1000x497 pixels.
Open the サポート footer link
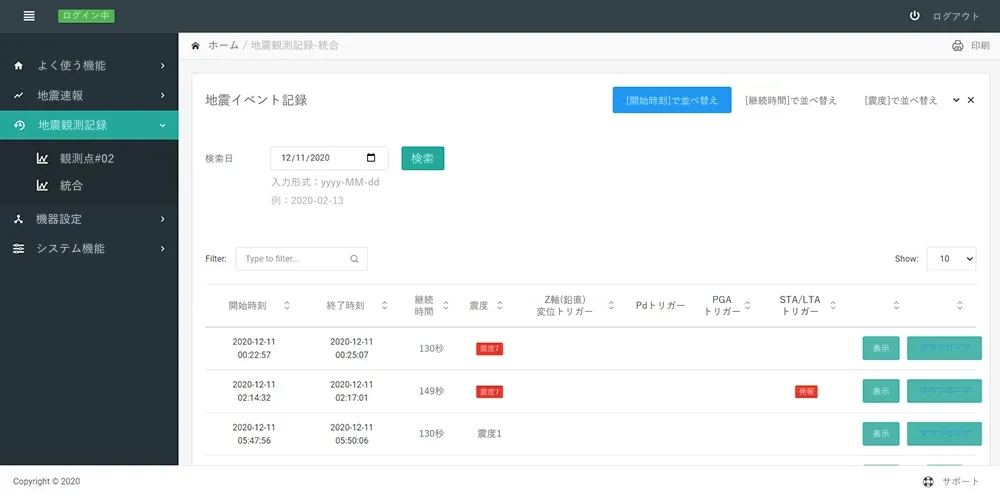[x=960, y=482]
